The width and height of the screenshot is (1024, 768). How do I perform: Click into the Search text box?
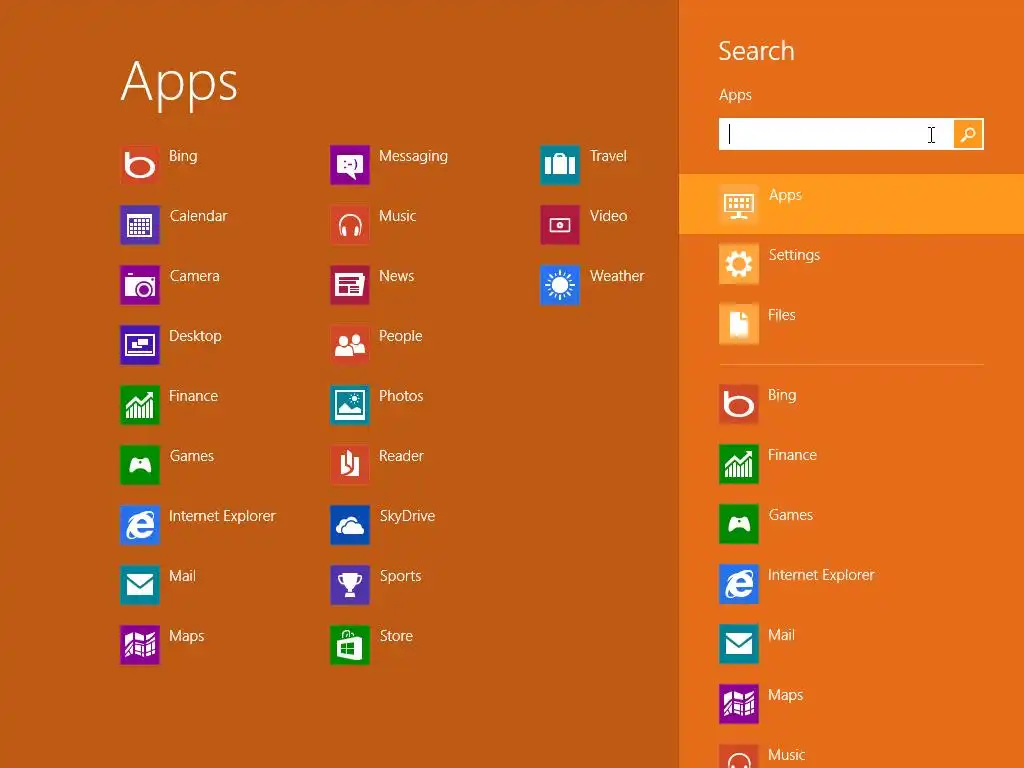point(836,134)
